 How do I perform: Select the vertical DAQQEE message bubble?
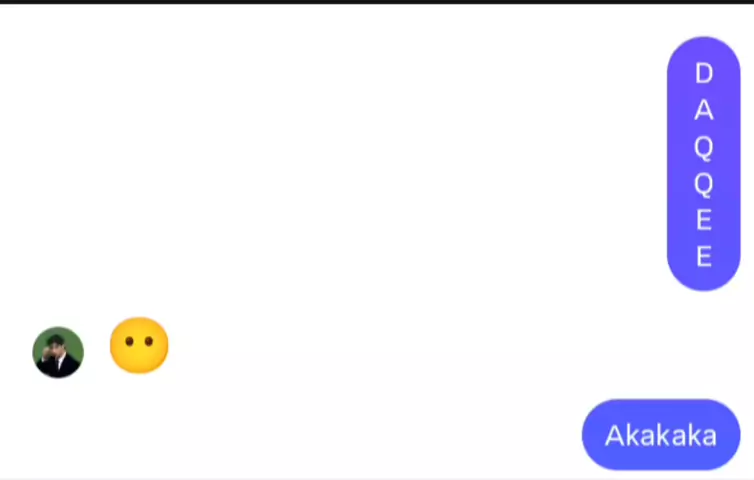[704, 164]
